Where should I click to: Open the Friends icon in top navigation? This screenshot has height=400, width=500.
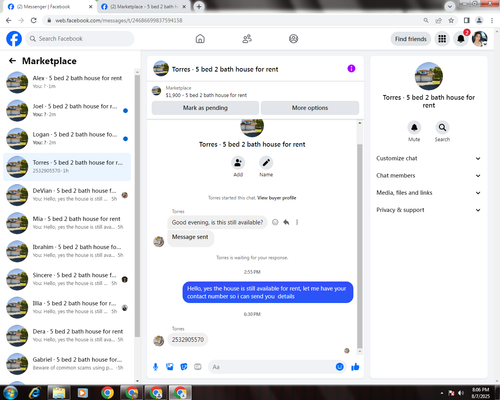(247, 39)
